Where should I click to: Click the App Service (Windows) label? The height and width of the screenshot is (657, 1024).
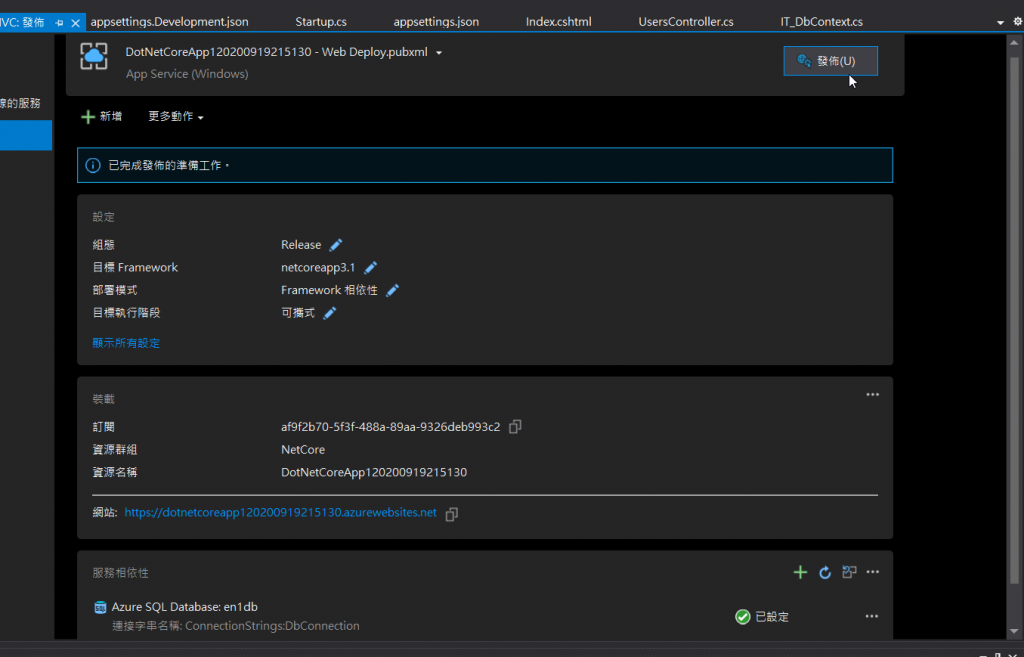[187, 74]
